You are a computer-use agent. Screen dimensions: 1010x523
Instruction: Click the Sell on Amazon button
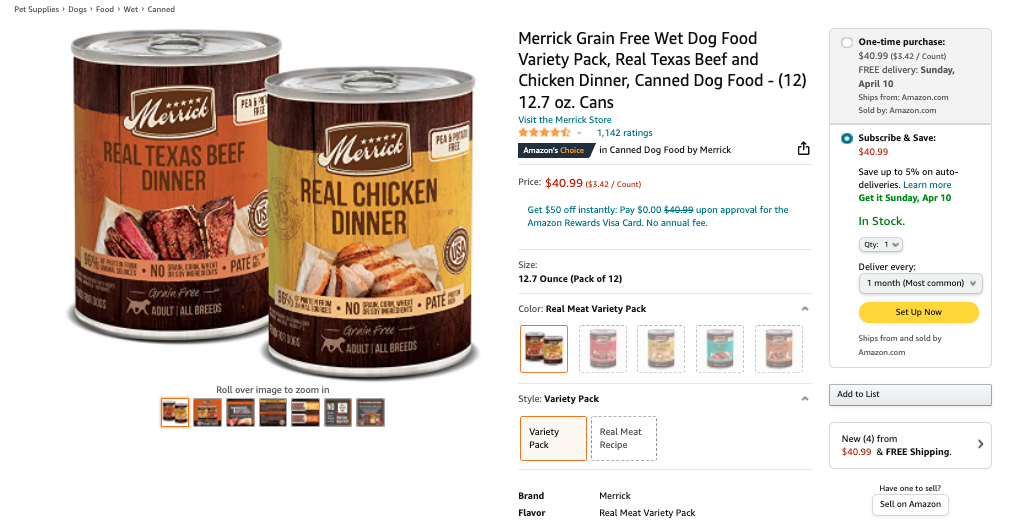point(910,504)
